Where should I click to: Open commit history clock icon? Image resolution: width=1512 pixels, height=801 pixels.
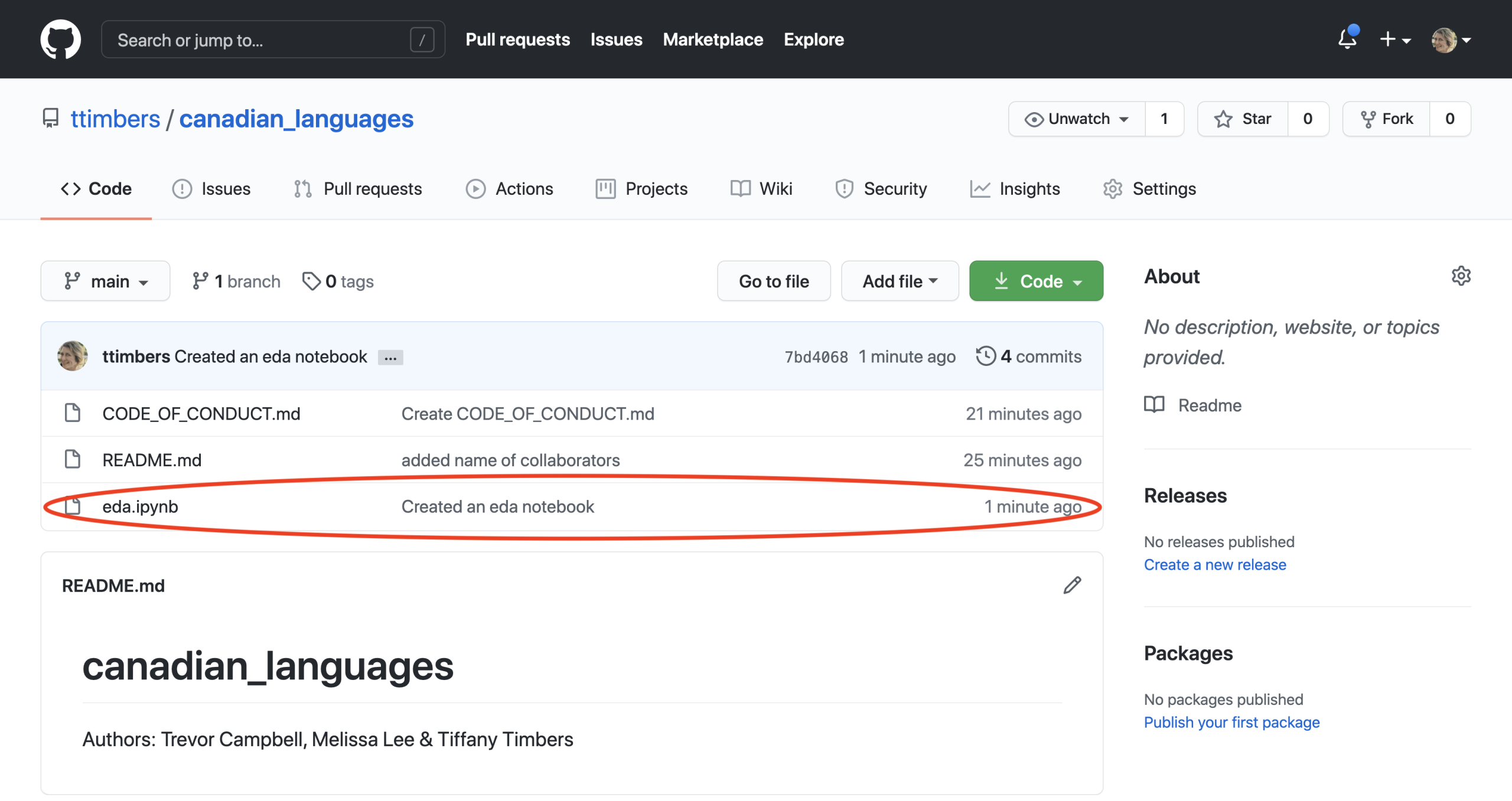986,356
